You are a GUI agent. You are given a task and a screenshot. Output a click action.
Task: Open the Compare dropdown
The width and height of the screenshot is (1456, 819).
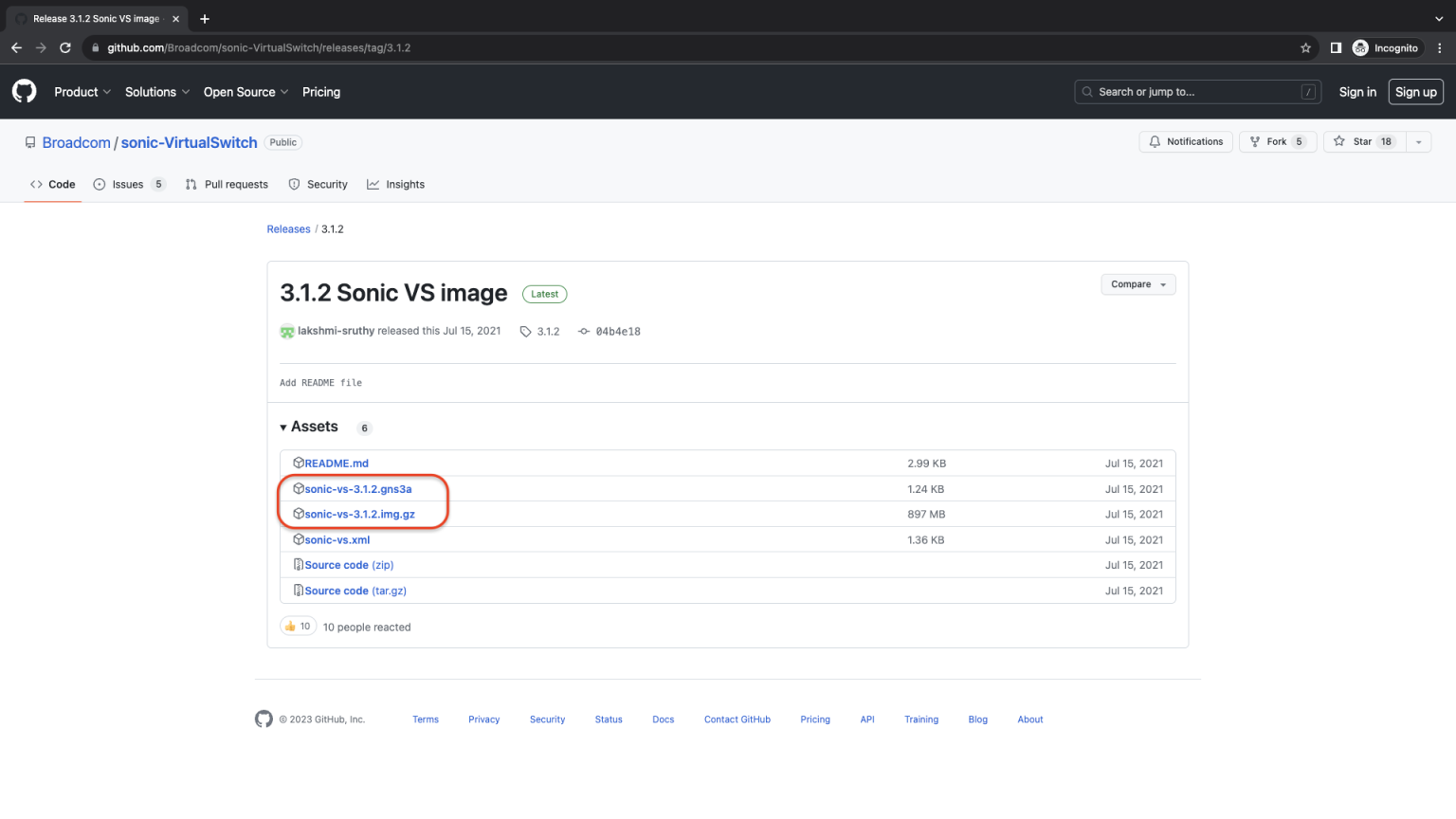coord(1137,284)
